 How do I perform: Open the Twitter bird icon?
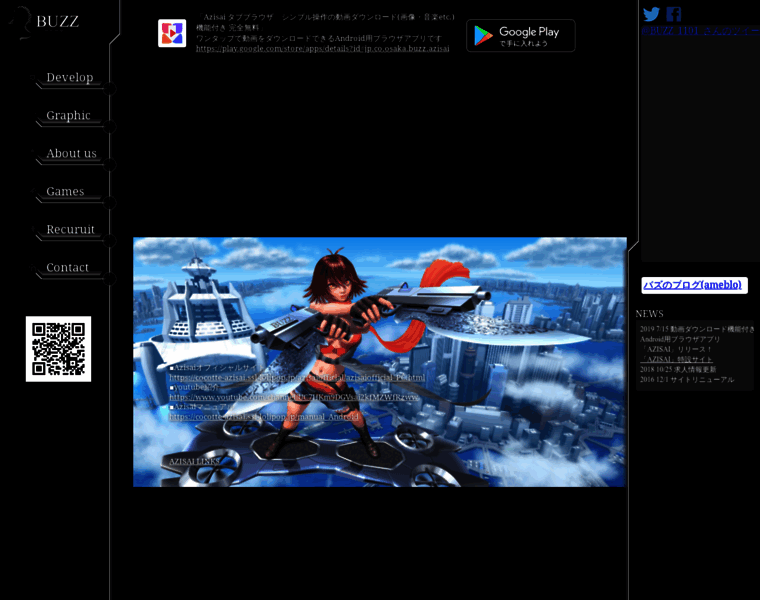coord(651,14)
